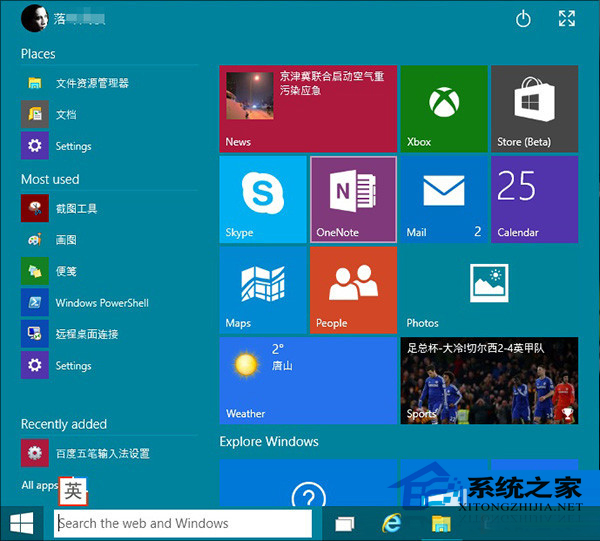Open the Mail tile
This screenshot has height=541, width=600.
coord(444,199)
